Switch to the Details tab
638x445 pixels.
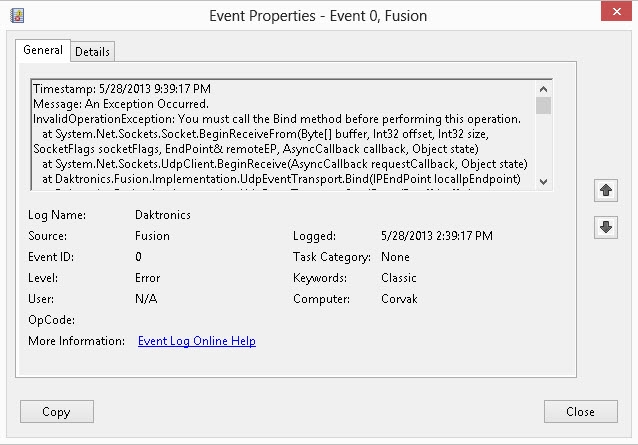92,51
